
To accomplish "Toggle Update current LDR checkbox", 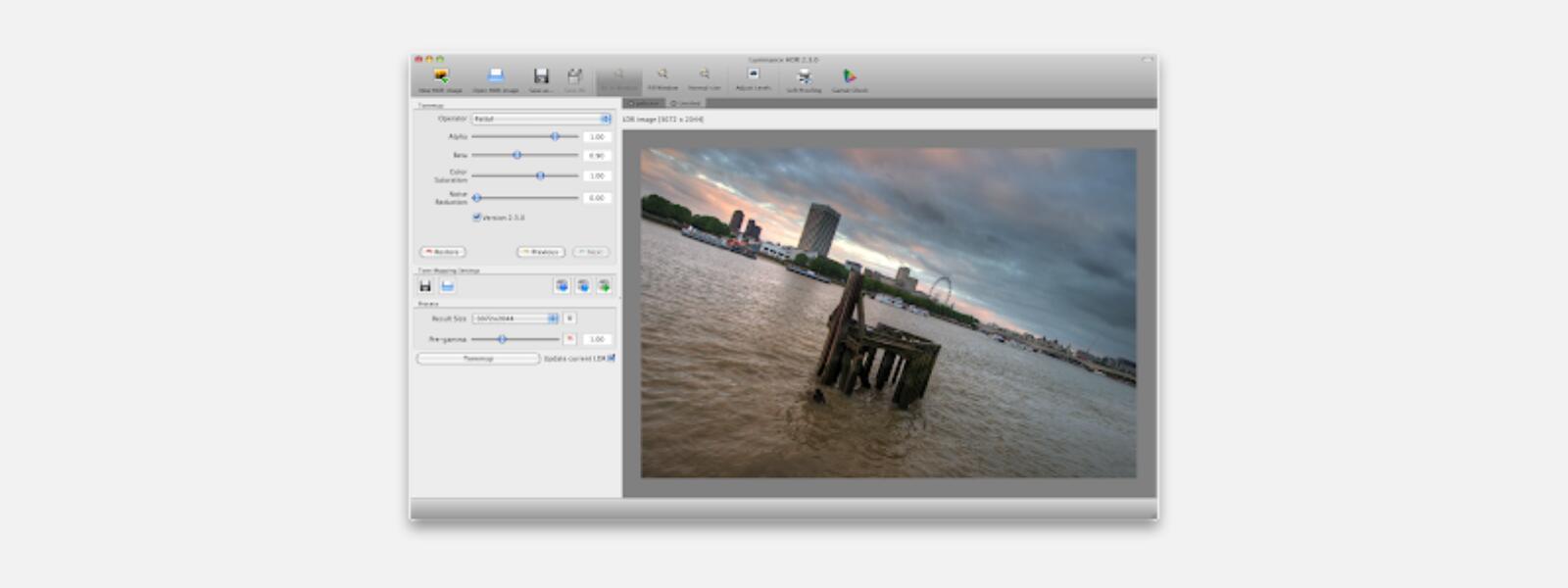I will point(611,359).
